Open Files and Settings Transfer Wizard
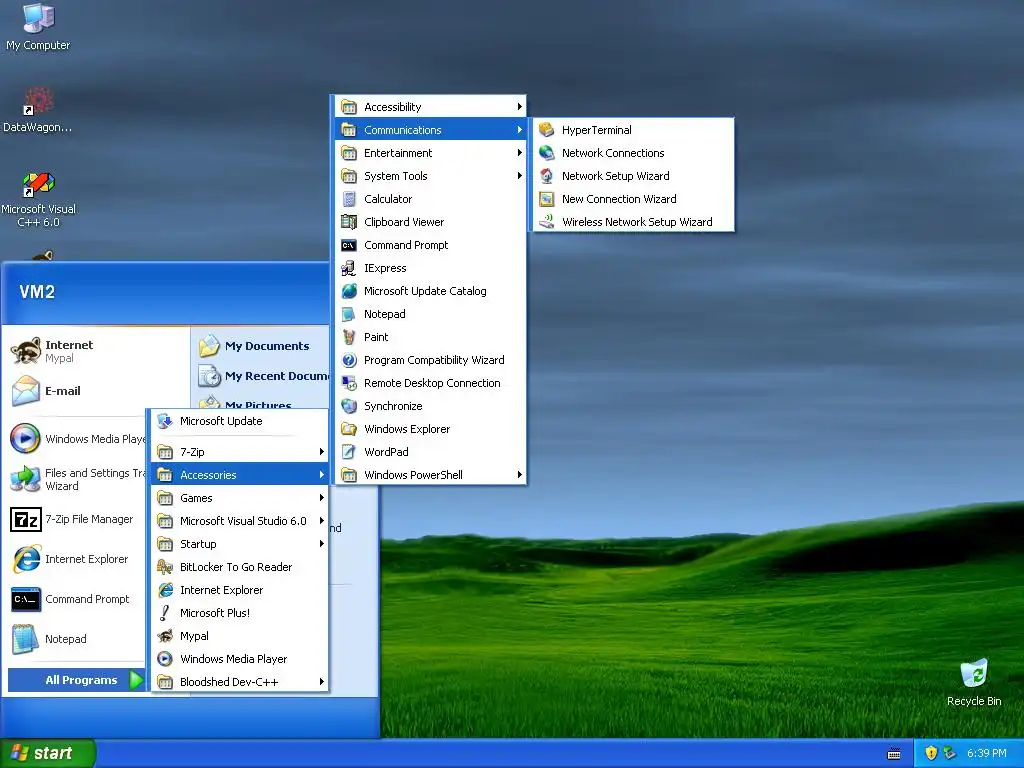The height and width of the screenshot is (768, 1024). click(76, 479)
